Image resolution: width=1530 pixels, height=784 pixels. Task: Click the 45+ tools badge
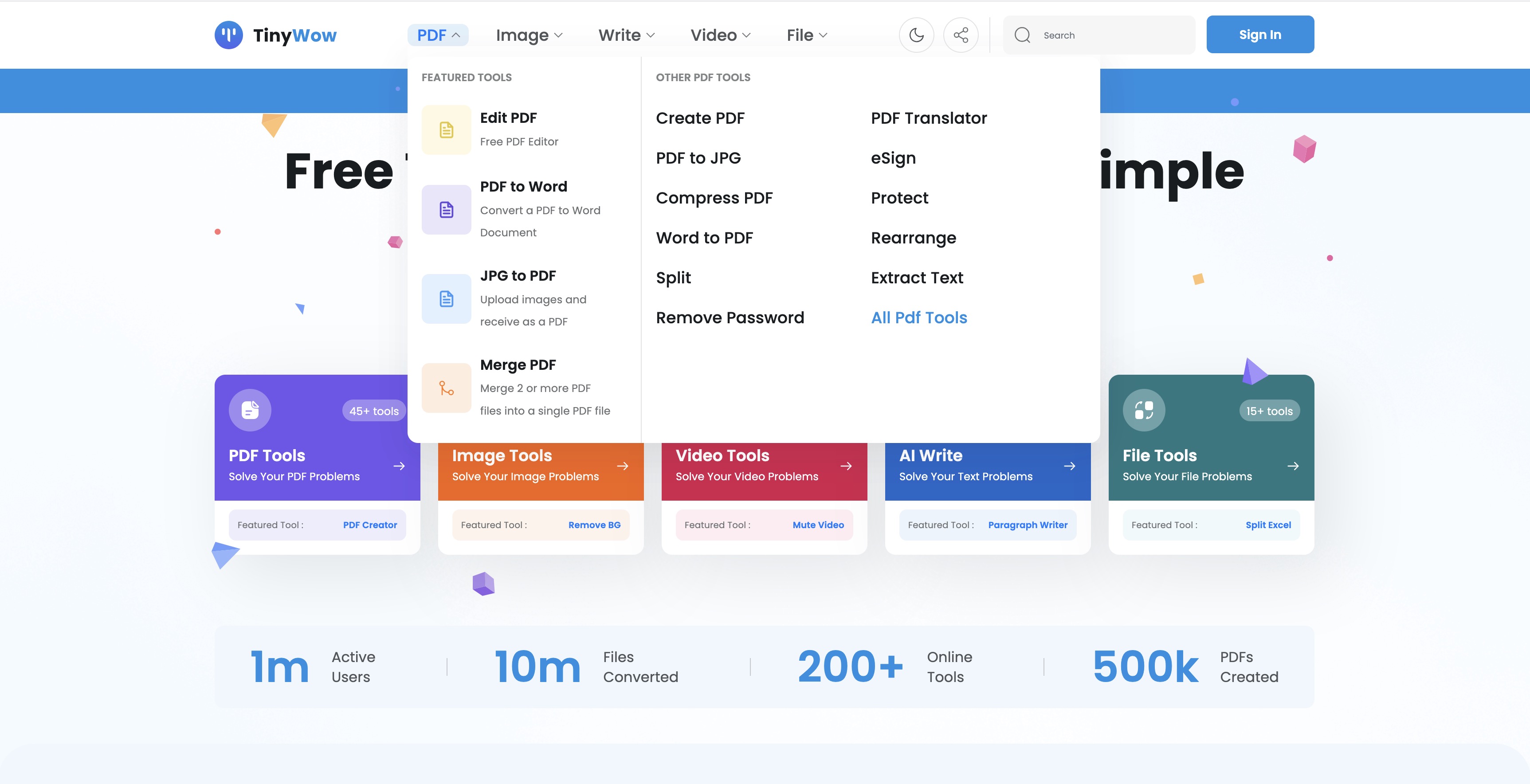[373, 411]
